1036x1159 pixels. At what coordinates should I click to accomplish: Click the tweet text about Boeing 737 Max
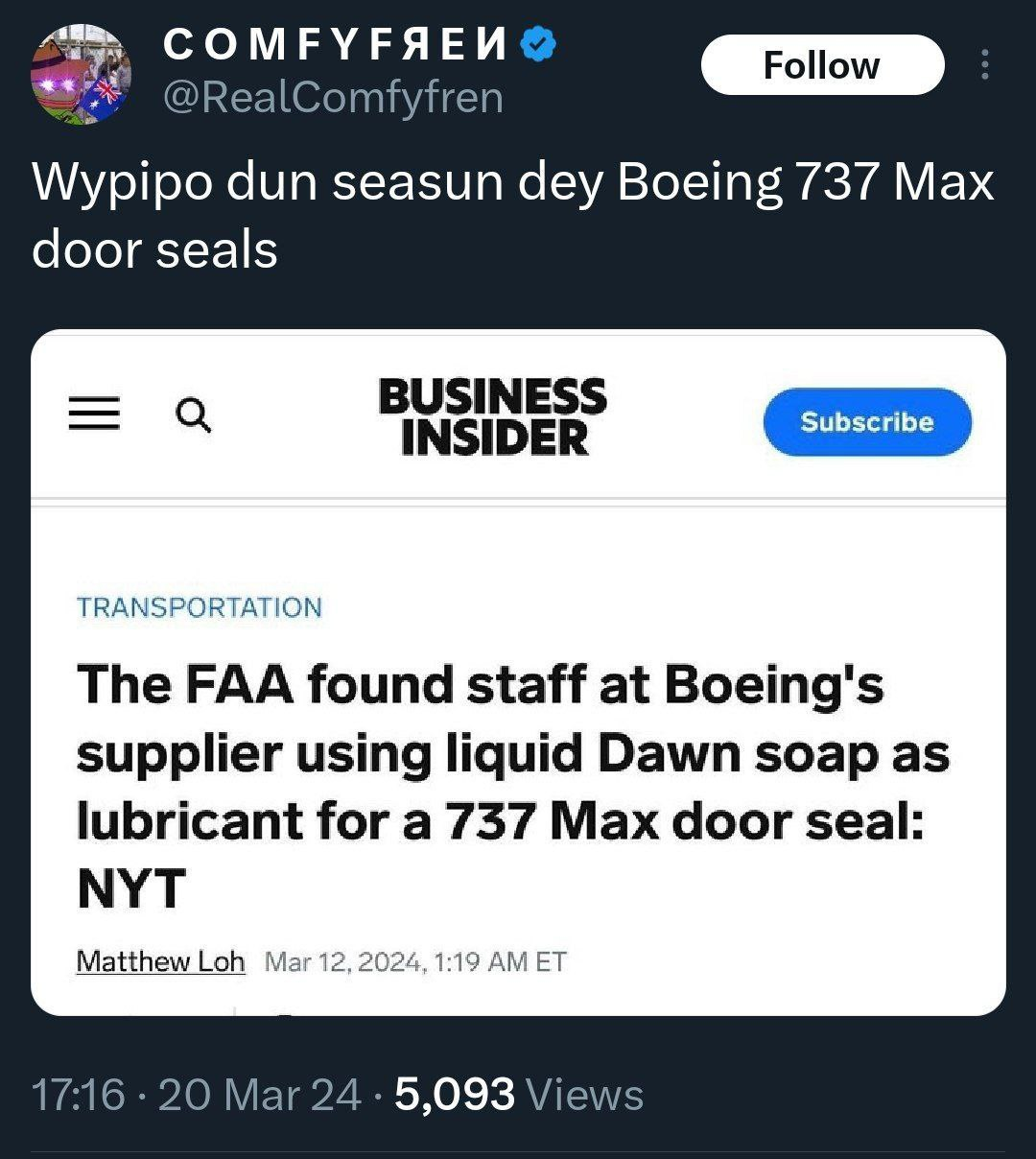click(x=513, y=216)
